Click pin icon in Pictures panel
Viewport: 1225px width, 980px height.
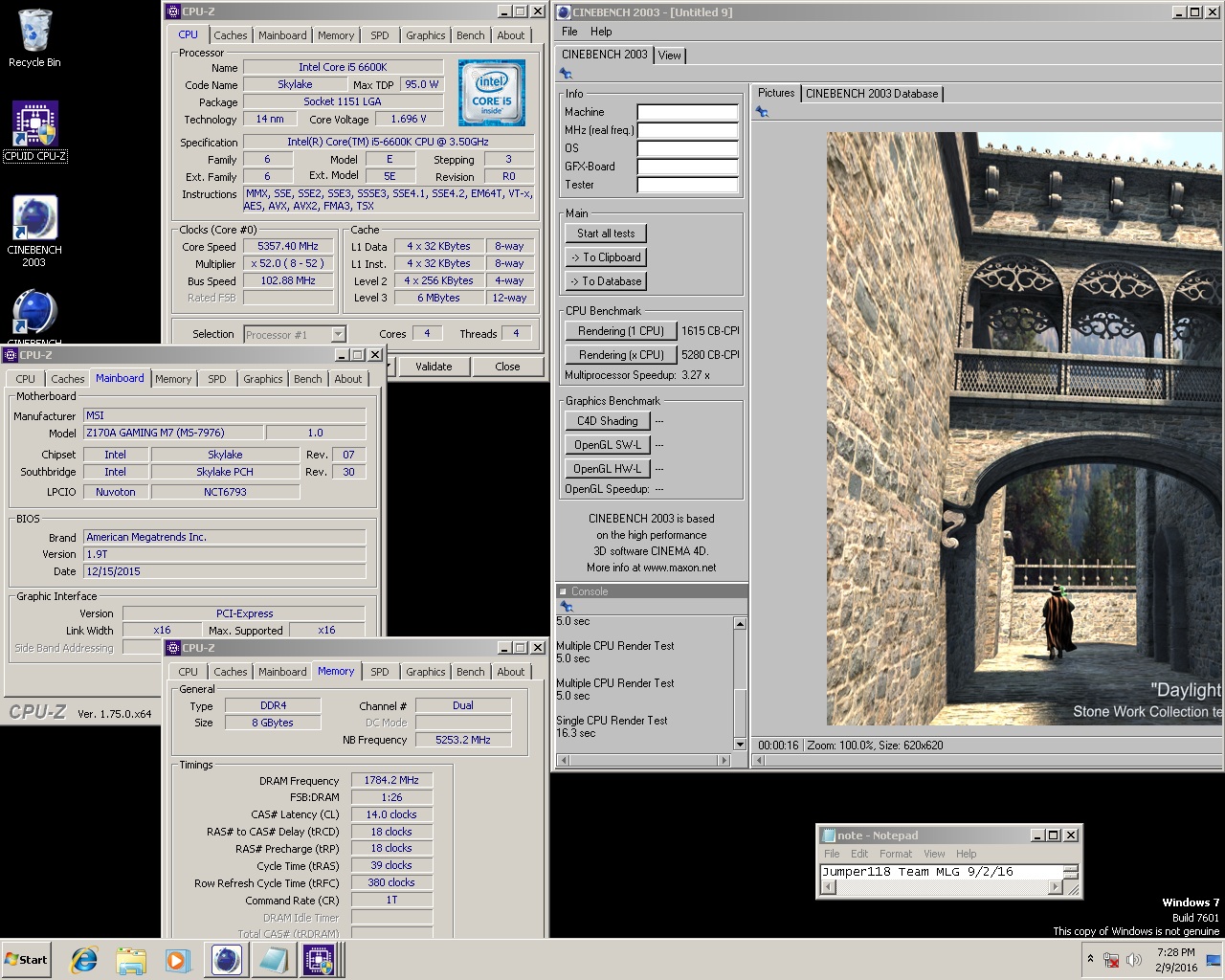click(x=762, y=112)
